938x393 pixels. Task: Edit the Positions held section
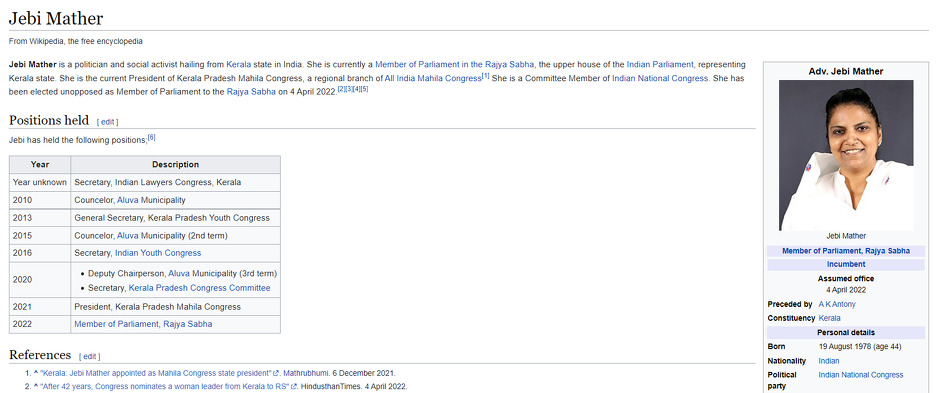click(107, 122)
